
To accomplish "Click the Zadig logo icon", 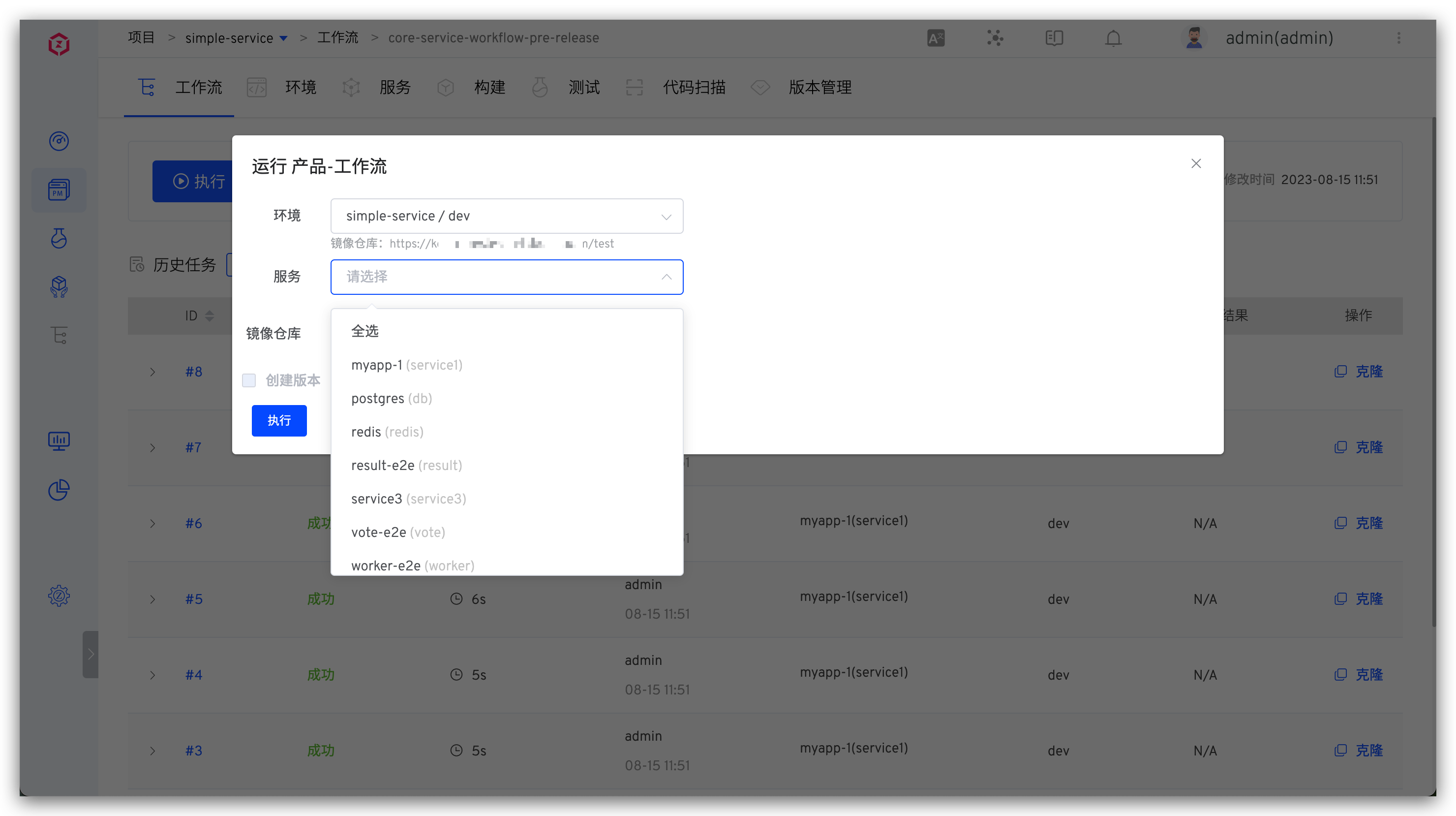I will pos(59,43).
